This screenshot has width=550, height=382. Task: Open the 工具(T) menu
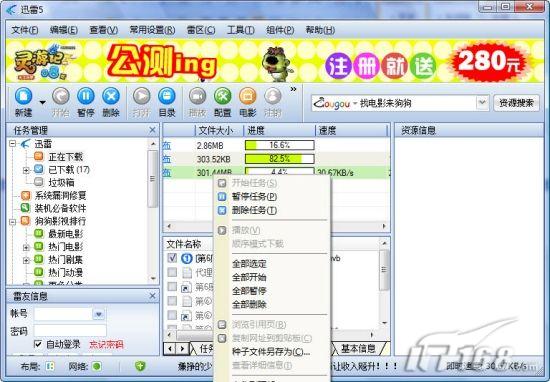click(x=240, y=30)
